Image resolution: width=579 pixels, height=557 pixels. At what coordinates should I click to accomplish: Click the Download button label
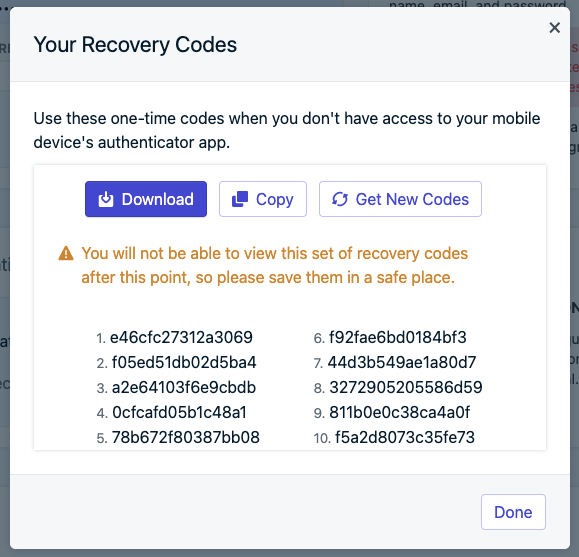coord(158,199)
